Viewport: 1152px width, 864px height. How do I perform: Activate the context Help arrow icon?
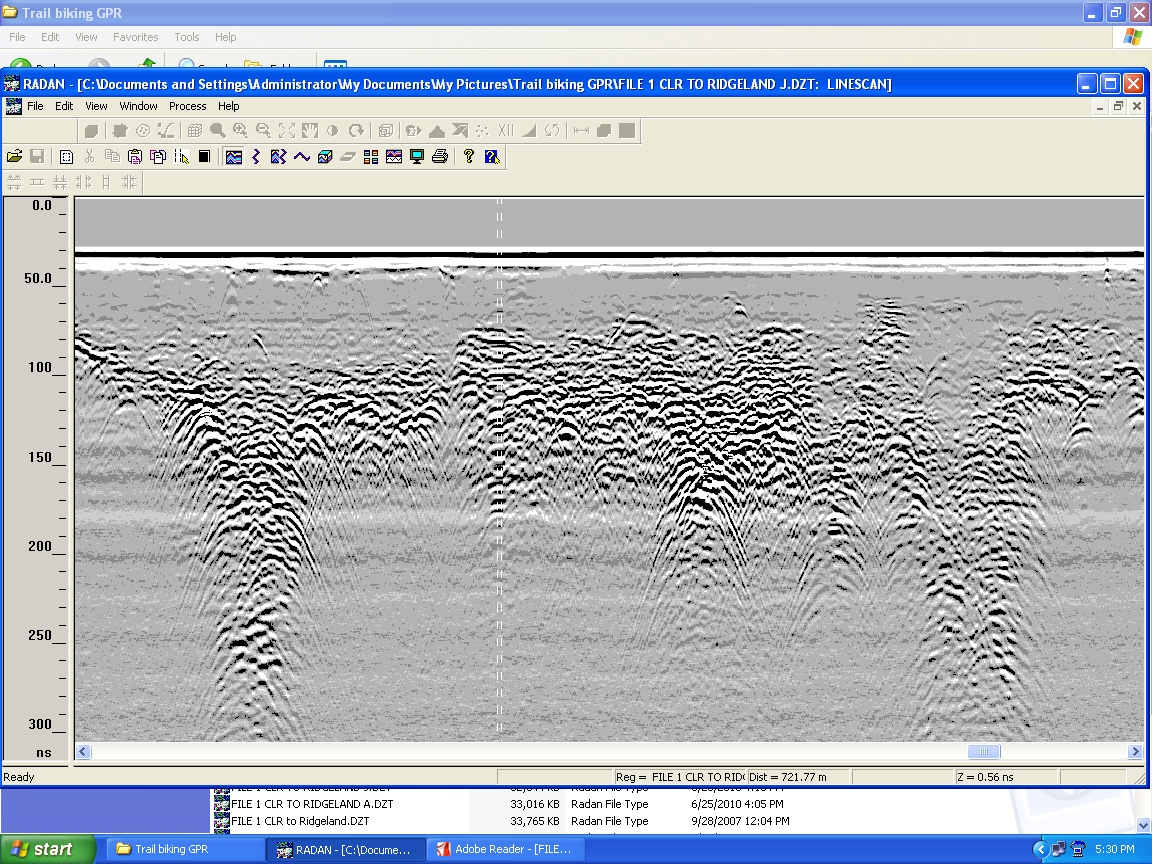(491, 156)
